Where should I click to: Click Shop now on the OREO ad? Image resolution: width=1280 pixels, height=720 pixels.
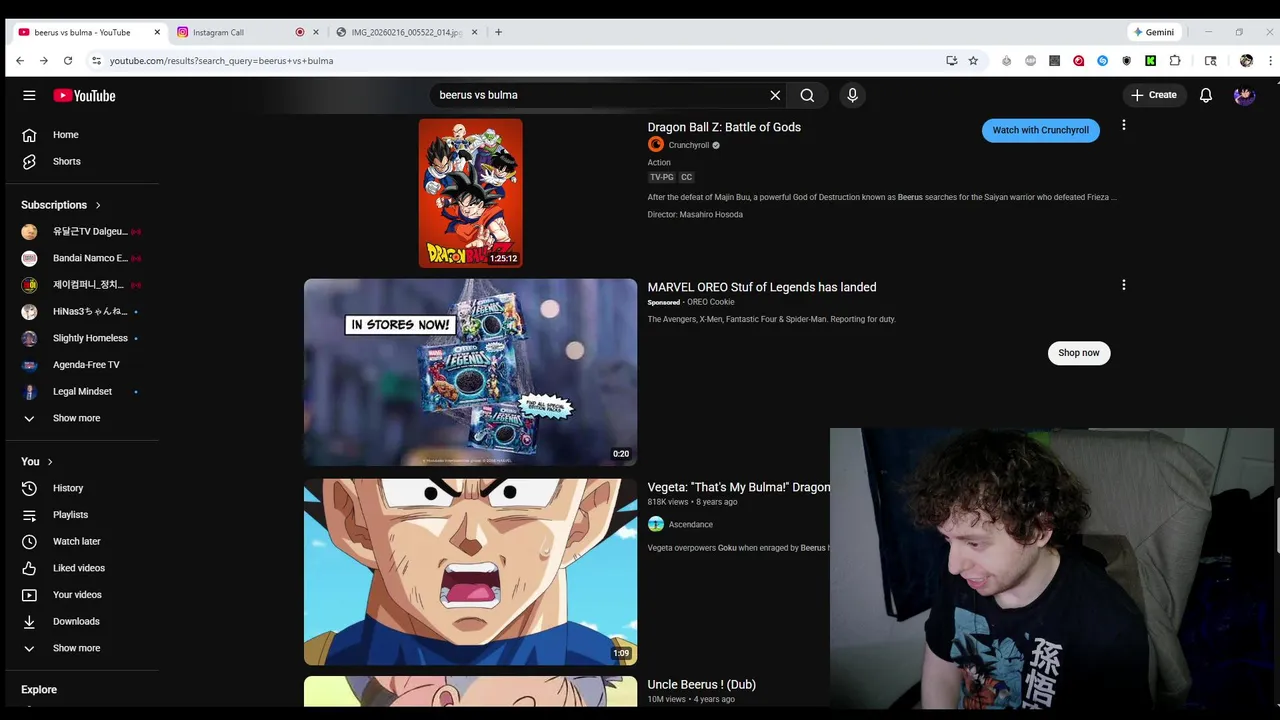pyautogui.click(x=1079, y=353)
